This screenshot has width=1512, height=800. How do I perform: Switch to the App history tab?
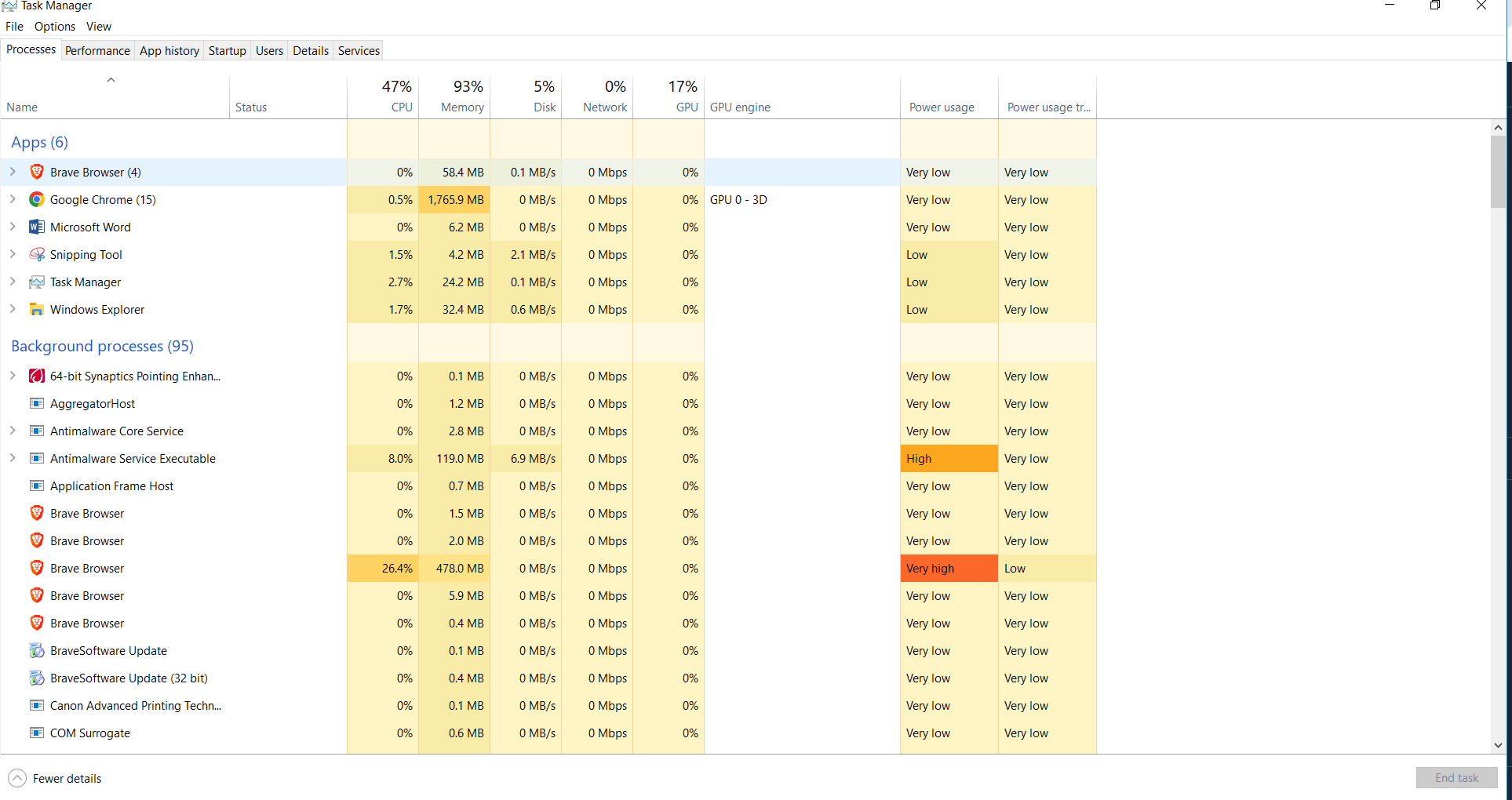[x=169, y=50]
